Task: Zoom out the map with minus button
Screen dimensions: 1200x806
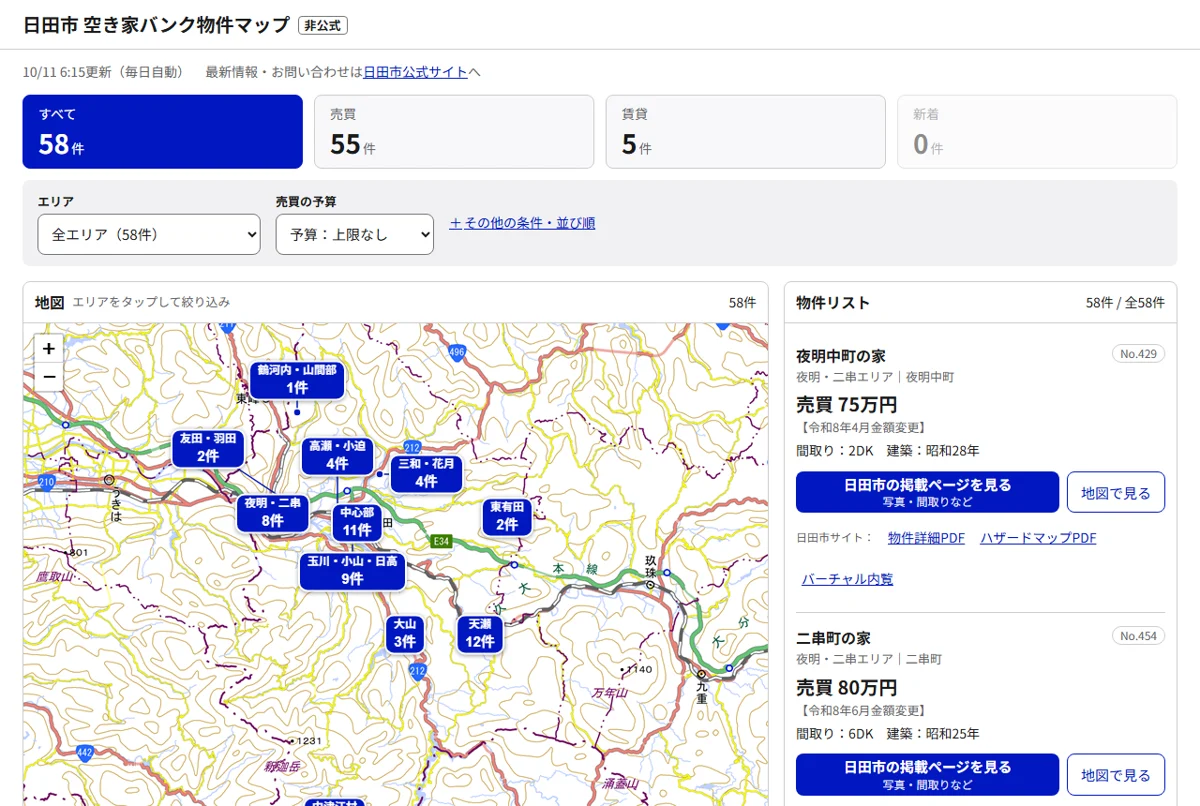Action: (49, 377)
